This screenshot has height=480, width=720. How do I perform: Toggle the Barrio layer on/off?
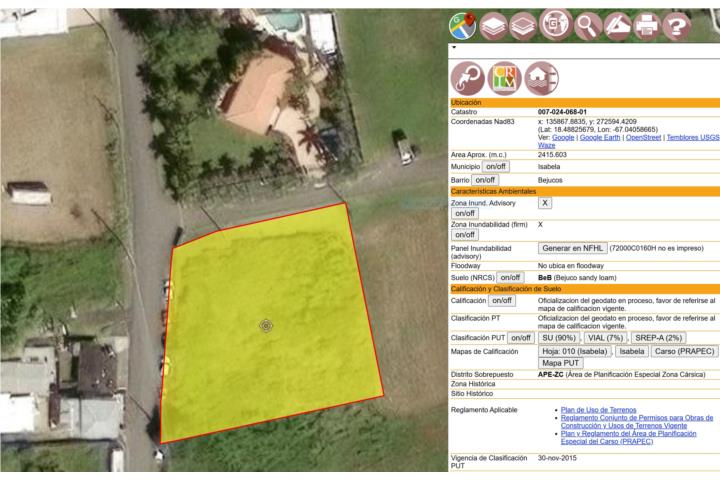point(485,180)
